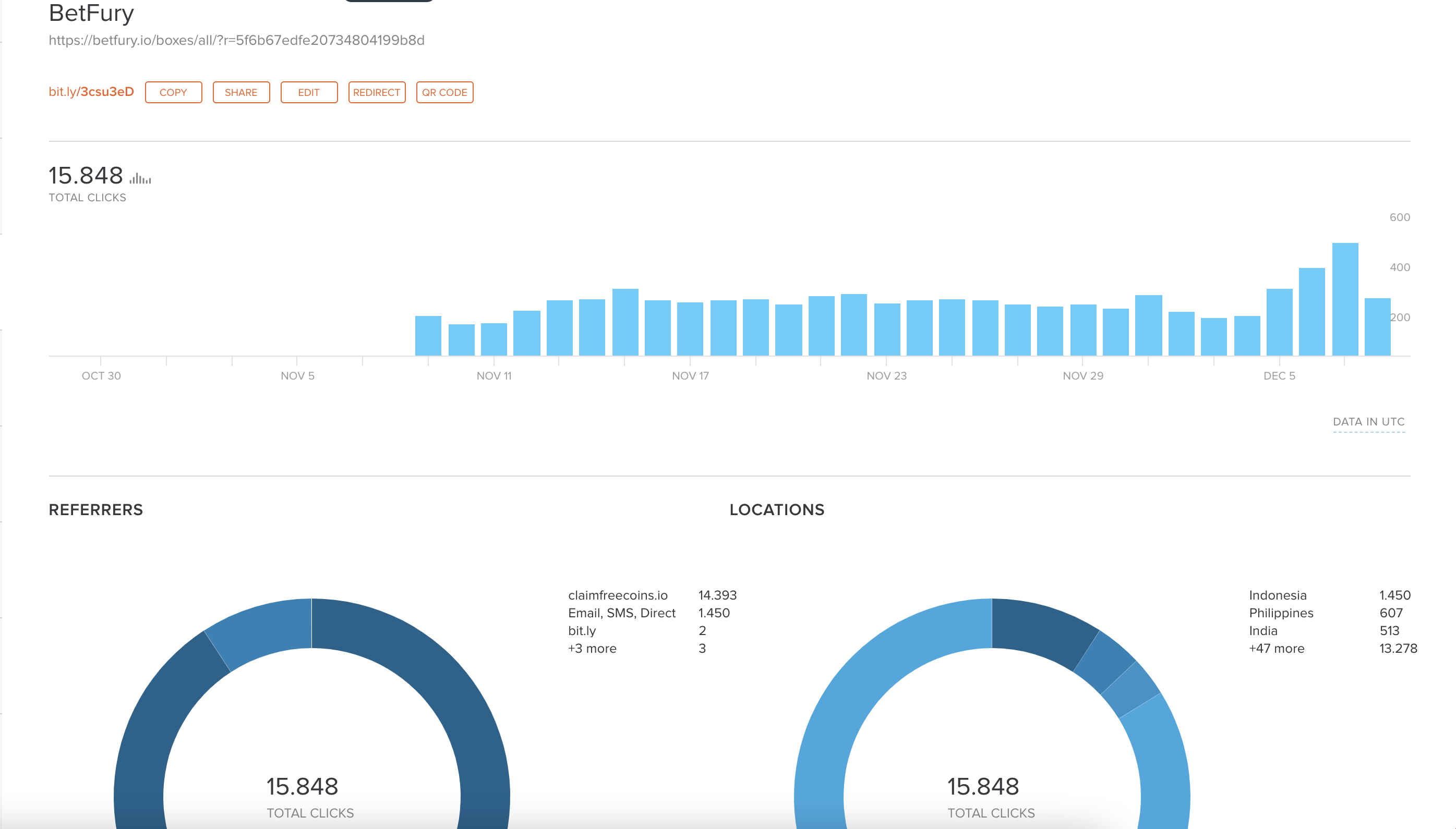1456x829 pixels.
Task: Click the REFERRERS section heading
Action: (95, 509)
